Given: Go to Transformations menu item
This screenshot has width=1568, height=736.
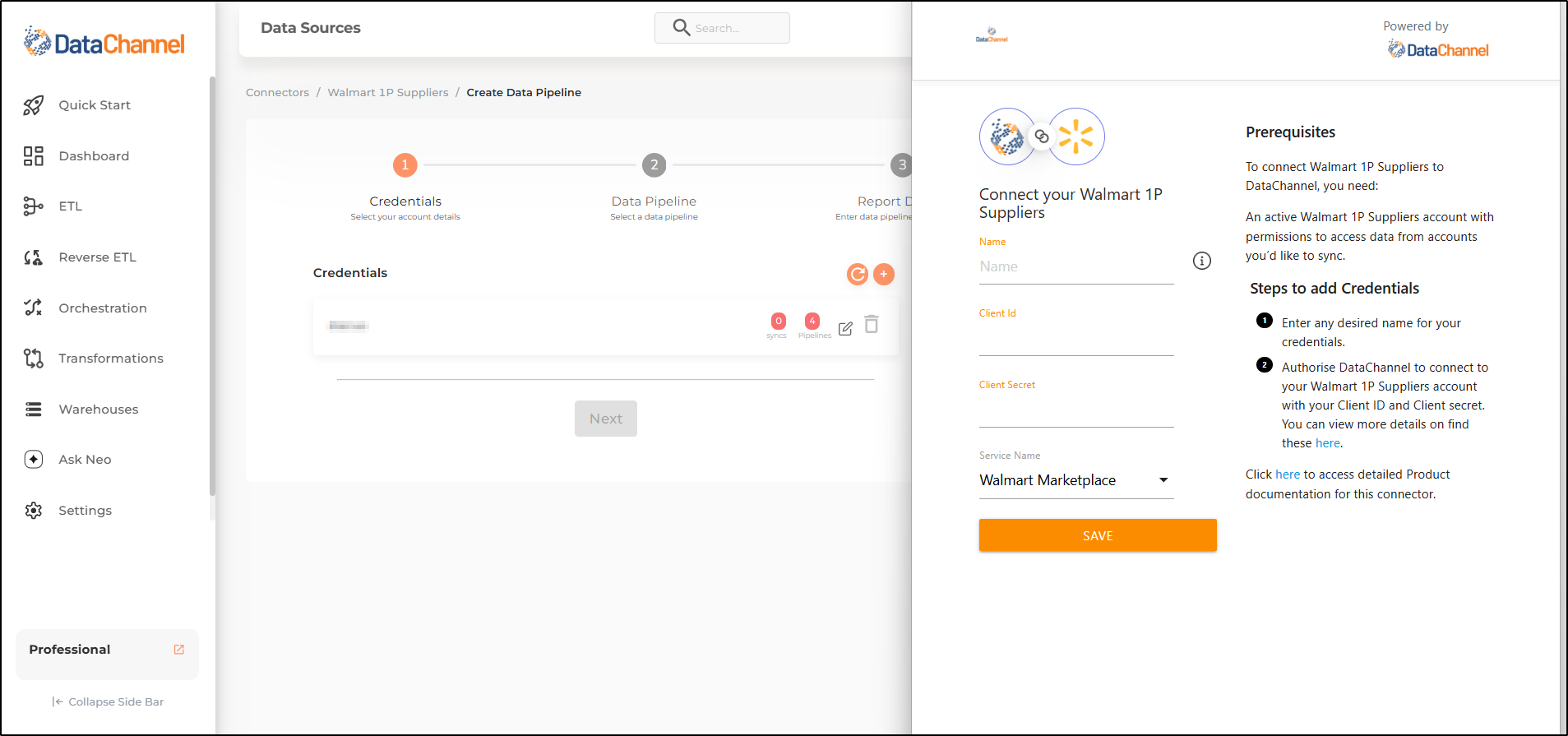Looking at the screenshot, I should [111, 359].
